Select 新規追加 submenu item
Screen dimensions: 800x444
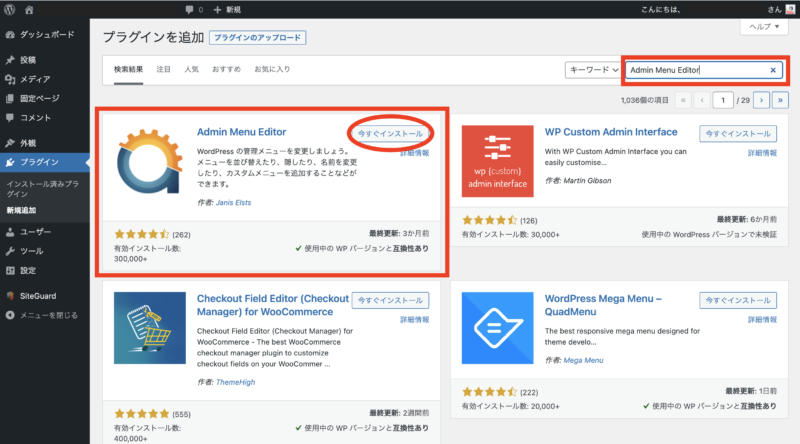pos(21,210)
